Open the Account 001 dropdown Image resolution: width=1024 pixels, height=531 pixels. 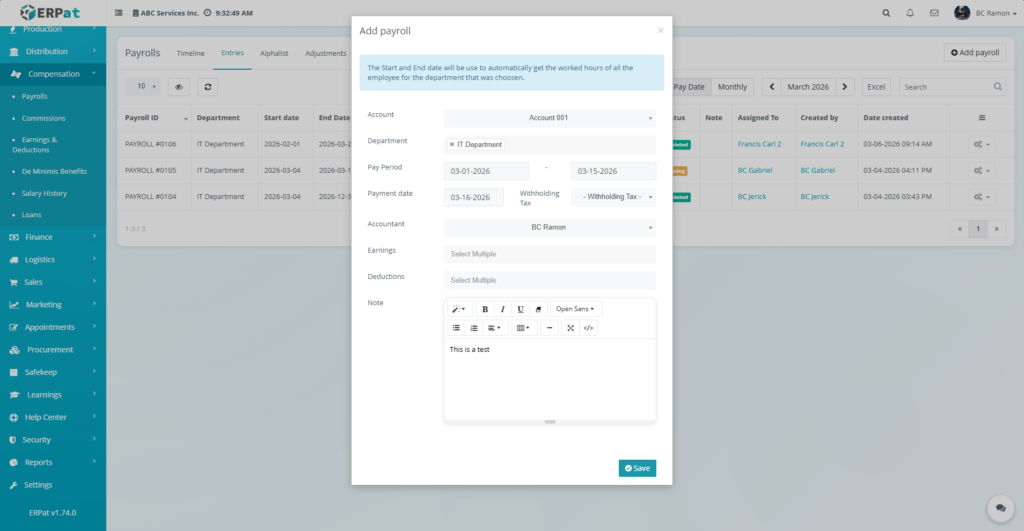pos(549,118)
